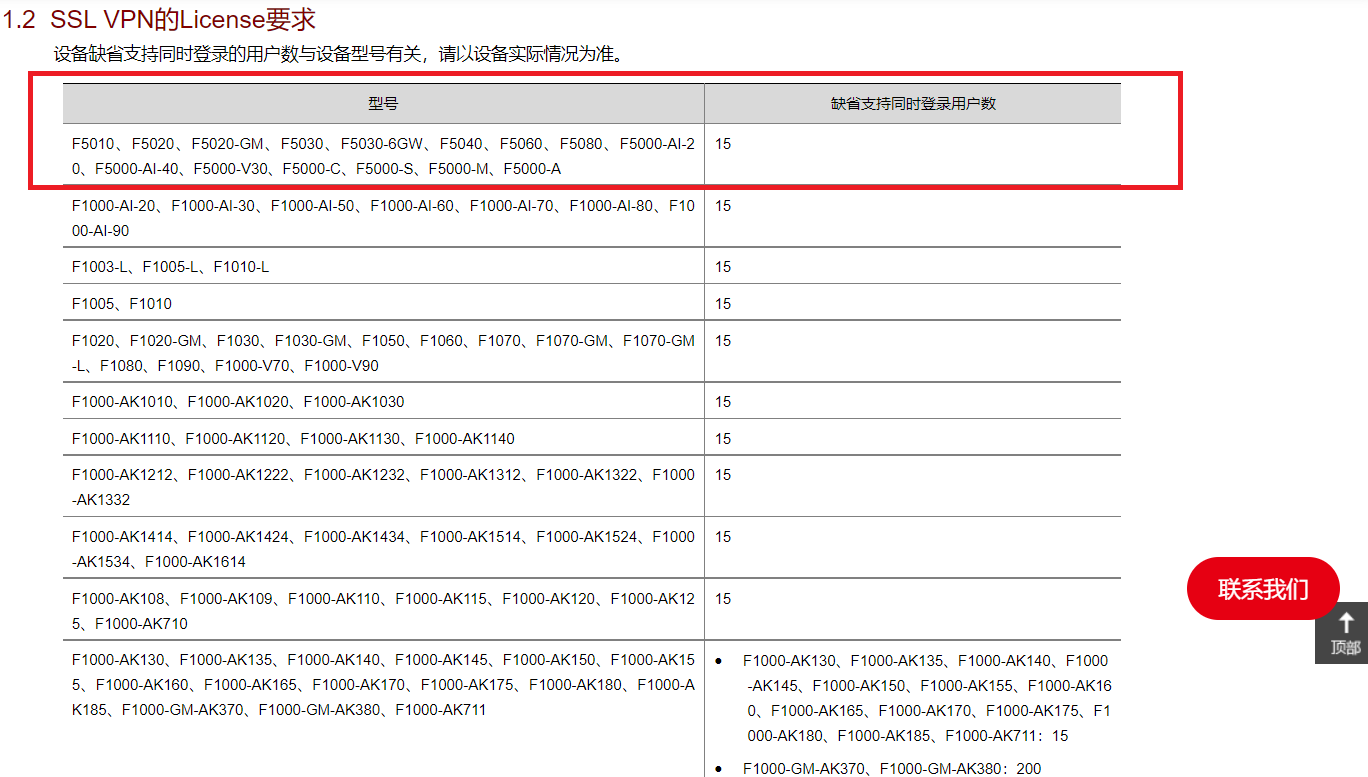This screenshot has height=777, width=1368.
Task: Click the value 15 in the F1000-AI-20 row
Action: point(723,206)
